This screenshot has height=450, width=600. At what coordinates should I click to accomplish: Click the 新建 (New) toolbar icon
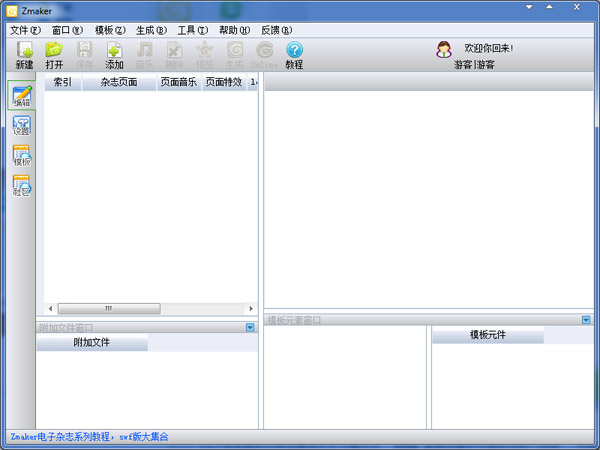[x=24, y=55]
